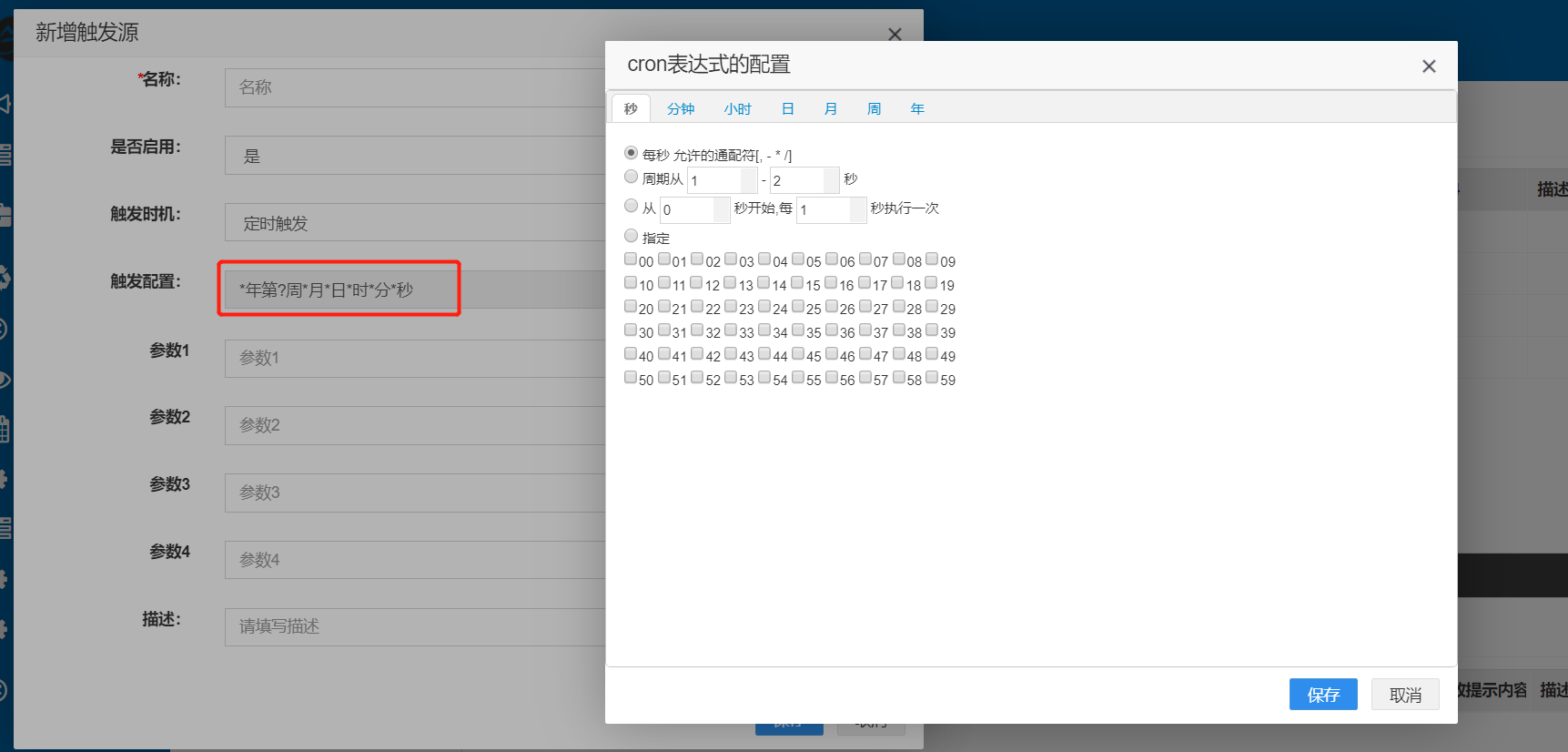The image size is (1568, 752).
Task: Open the 是否启用 dropdown
Action: [415, 156]
